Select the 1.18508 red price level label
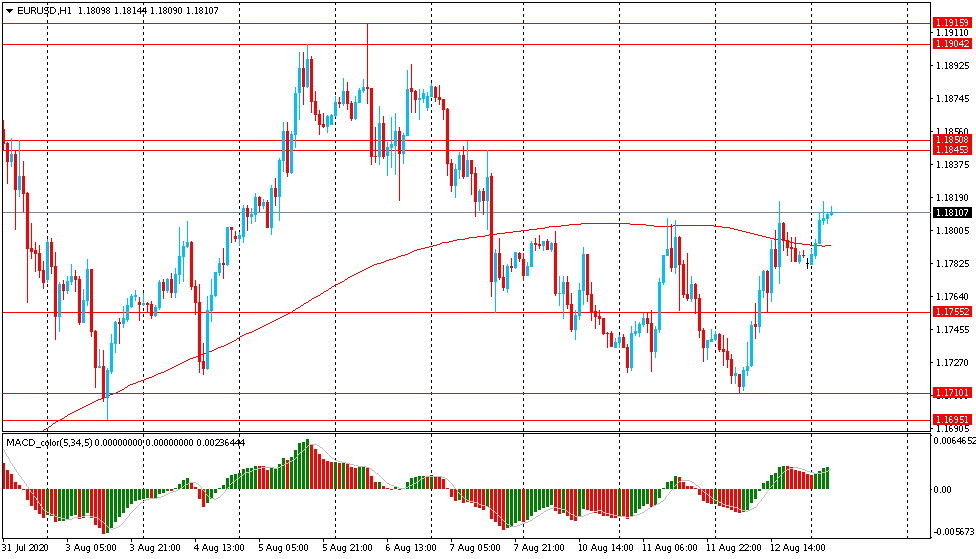Screen dimensions: 976x559 952,140
